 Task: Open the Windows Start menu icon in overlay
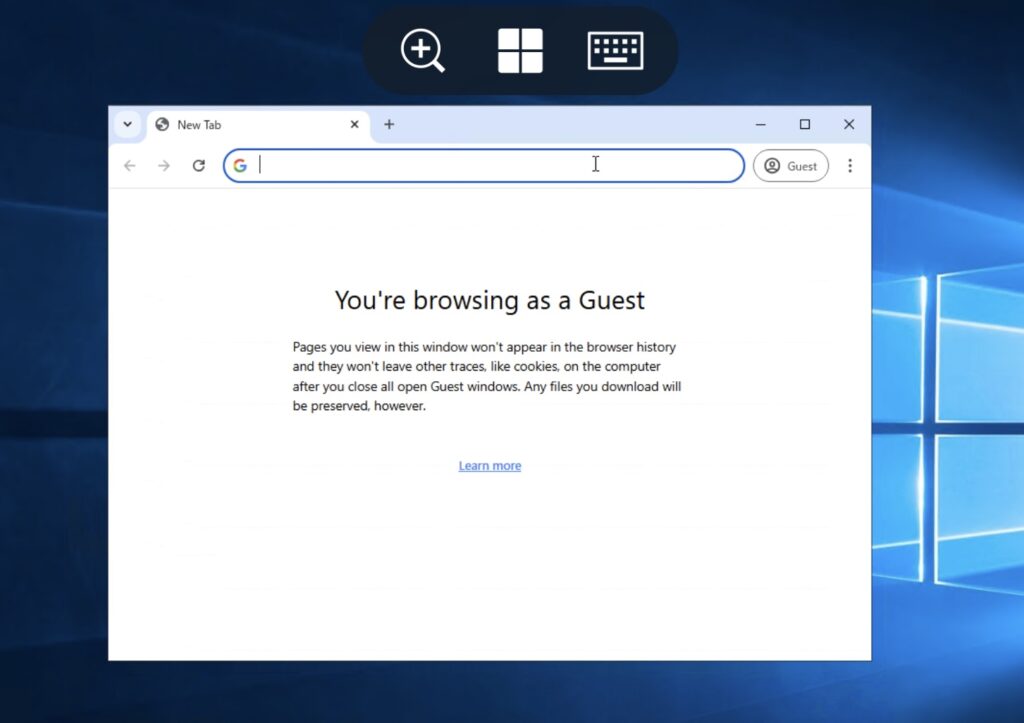point(520,50)
